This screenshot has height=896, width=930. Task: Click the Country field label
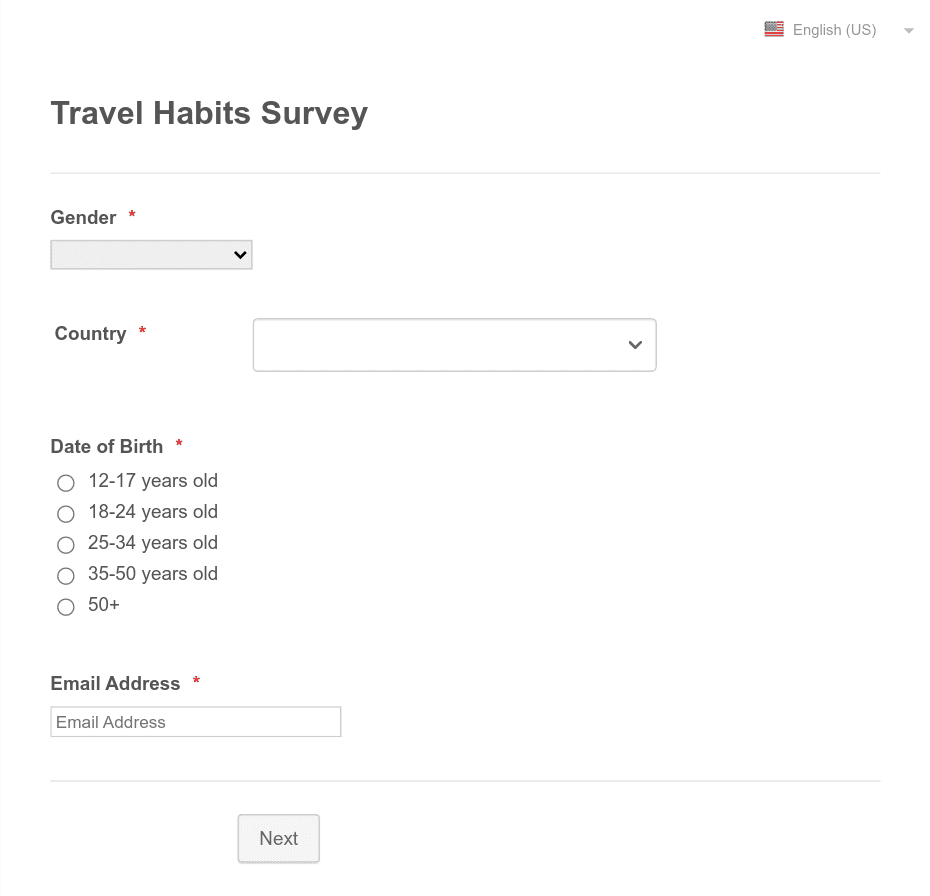point(90,334)
